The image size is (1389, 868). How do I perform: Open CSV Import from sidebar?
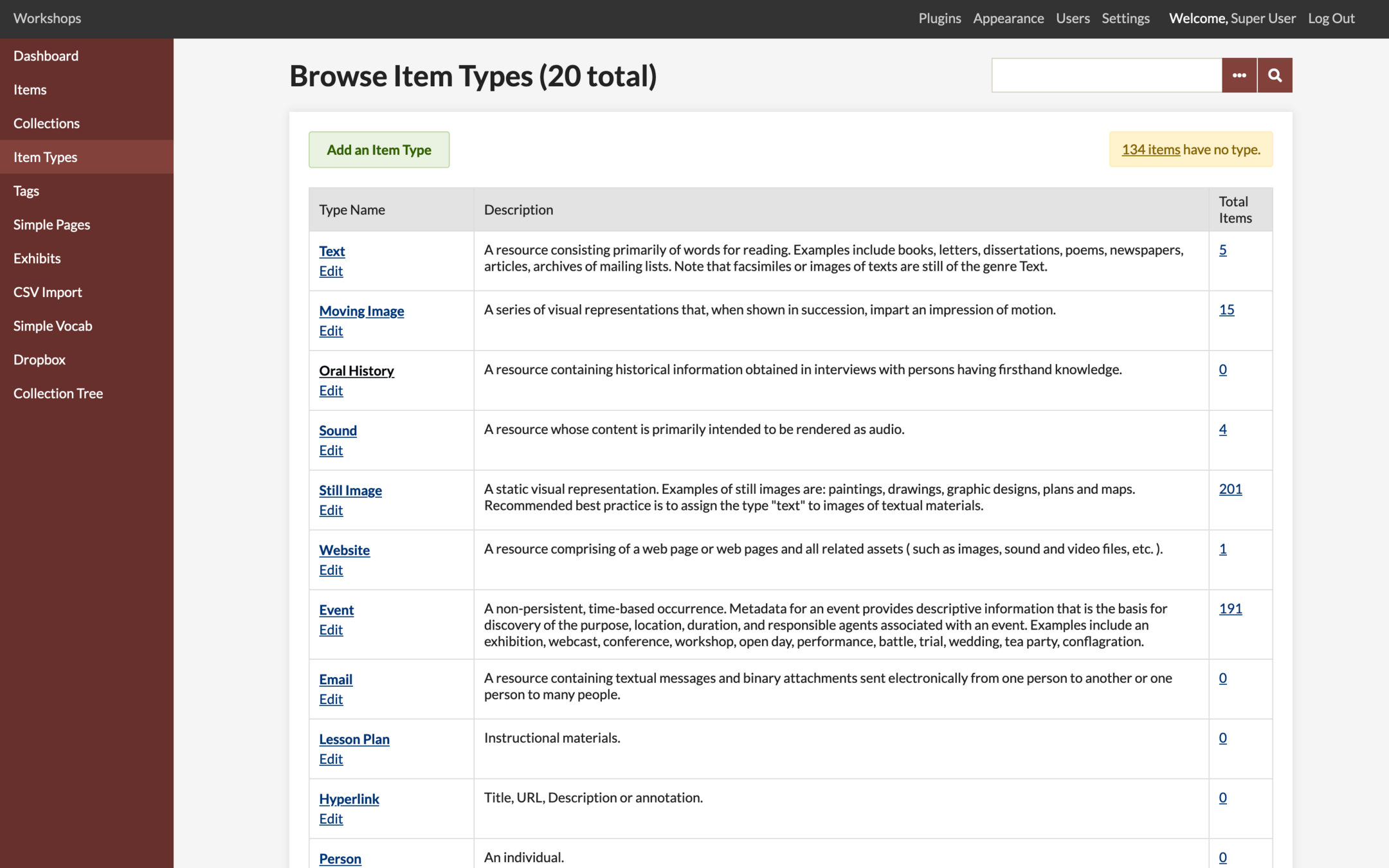coord(48,292)
